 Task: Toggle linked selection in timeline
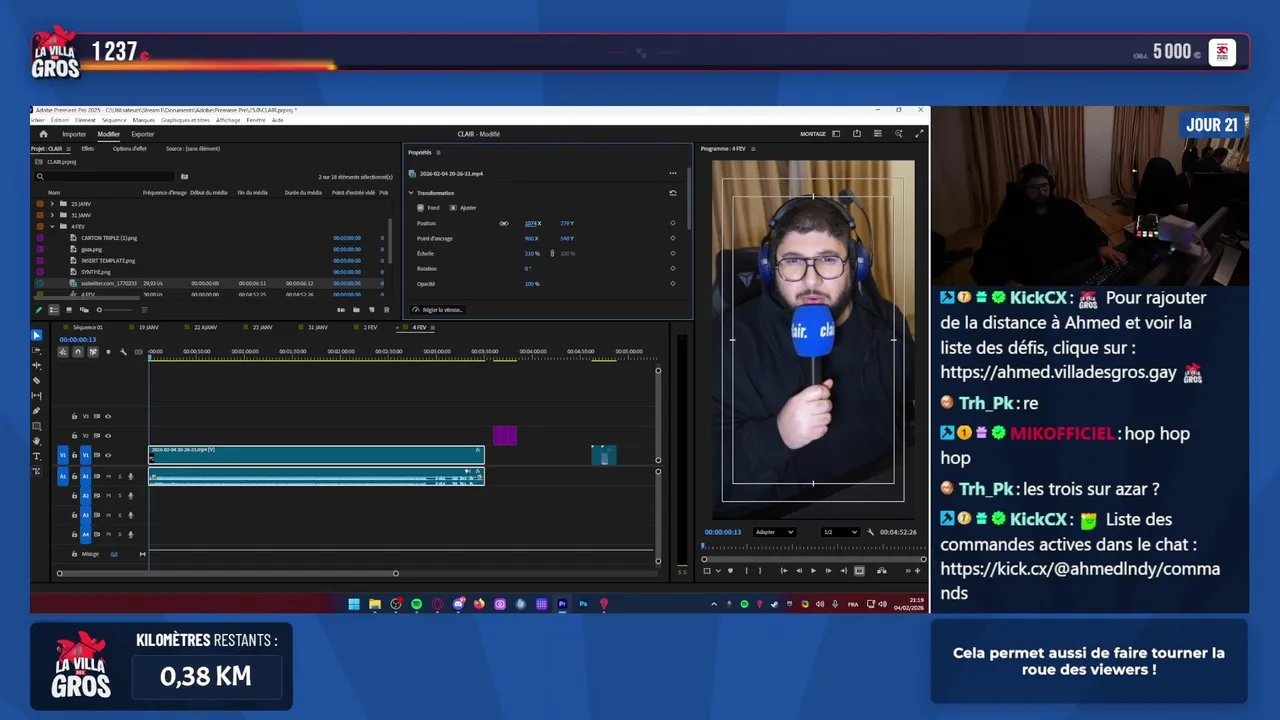point(93,352)
